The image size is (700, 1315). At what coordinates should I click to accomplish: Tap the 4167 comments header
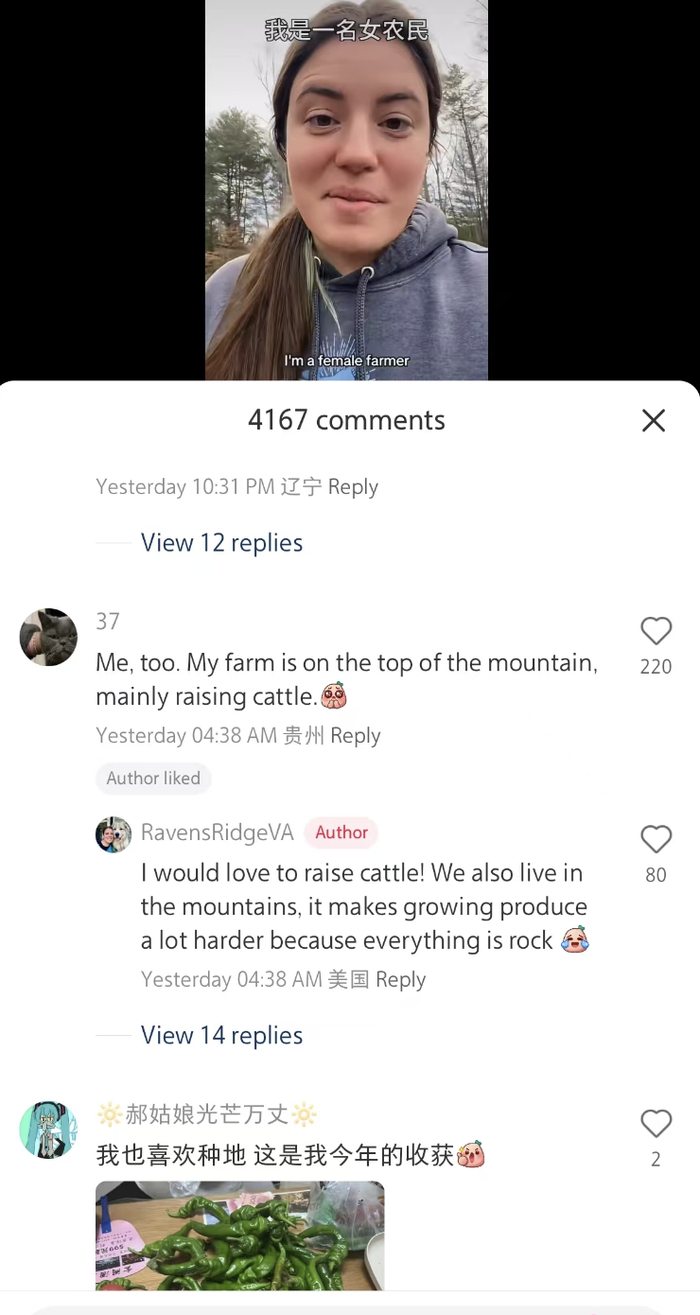click(x=346, y=421)
